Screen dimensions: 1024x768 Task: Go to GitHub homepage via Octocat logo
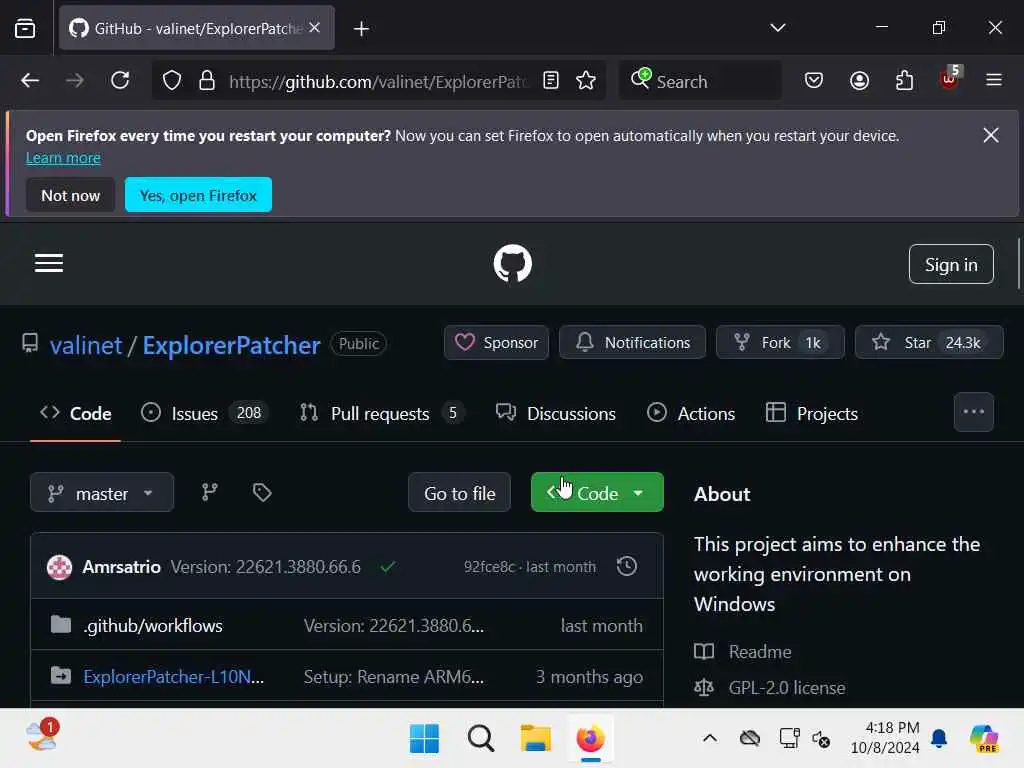[513, 264]
